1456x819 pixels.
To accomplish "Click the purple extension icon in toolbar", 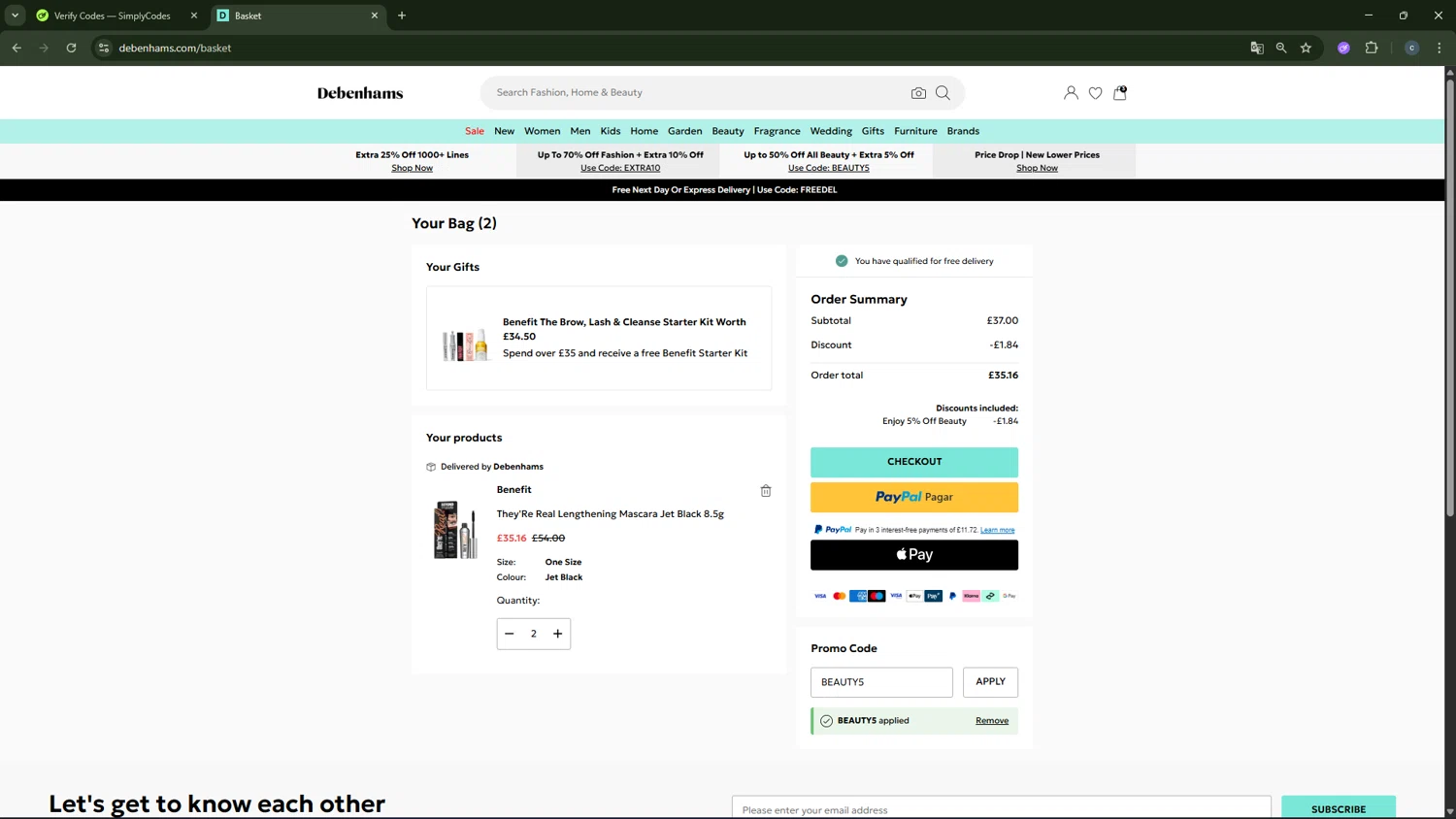I will [x=1343, y=48].
